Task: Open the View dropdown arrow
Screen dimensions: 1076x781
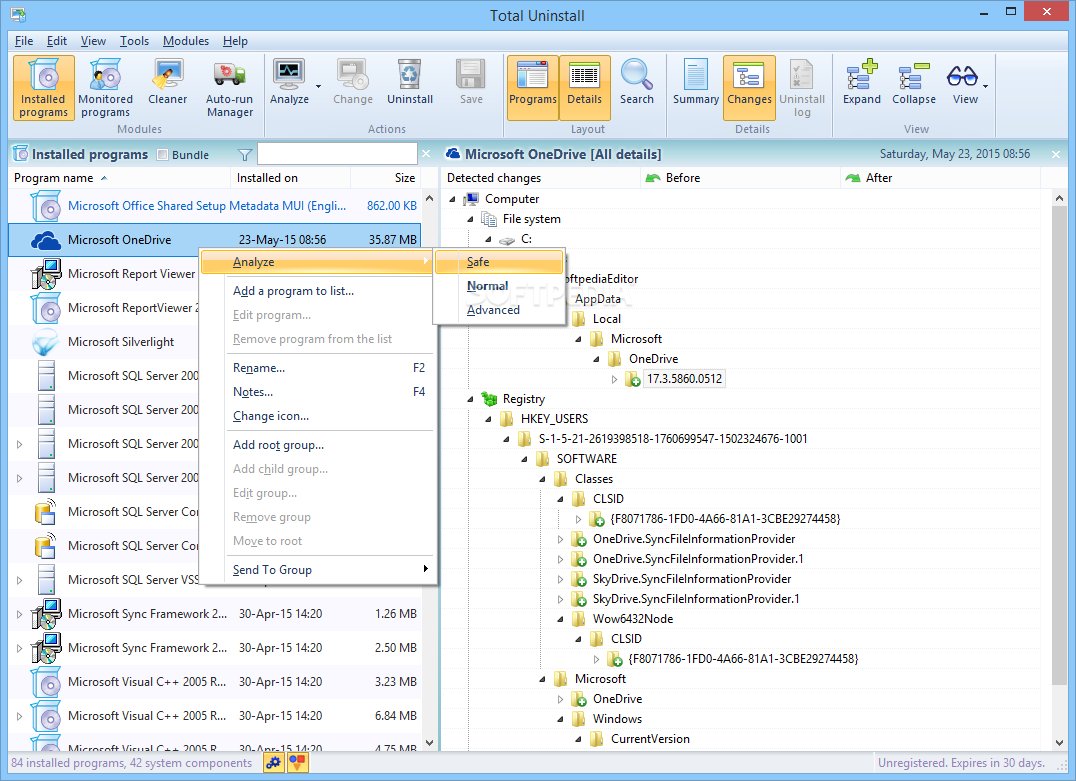Action: pyautogui.click(x=986, y=86)
